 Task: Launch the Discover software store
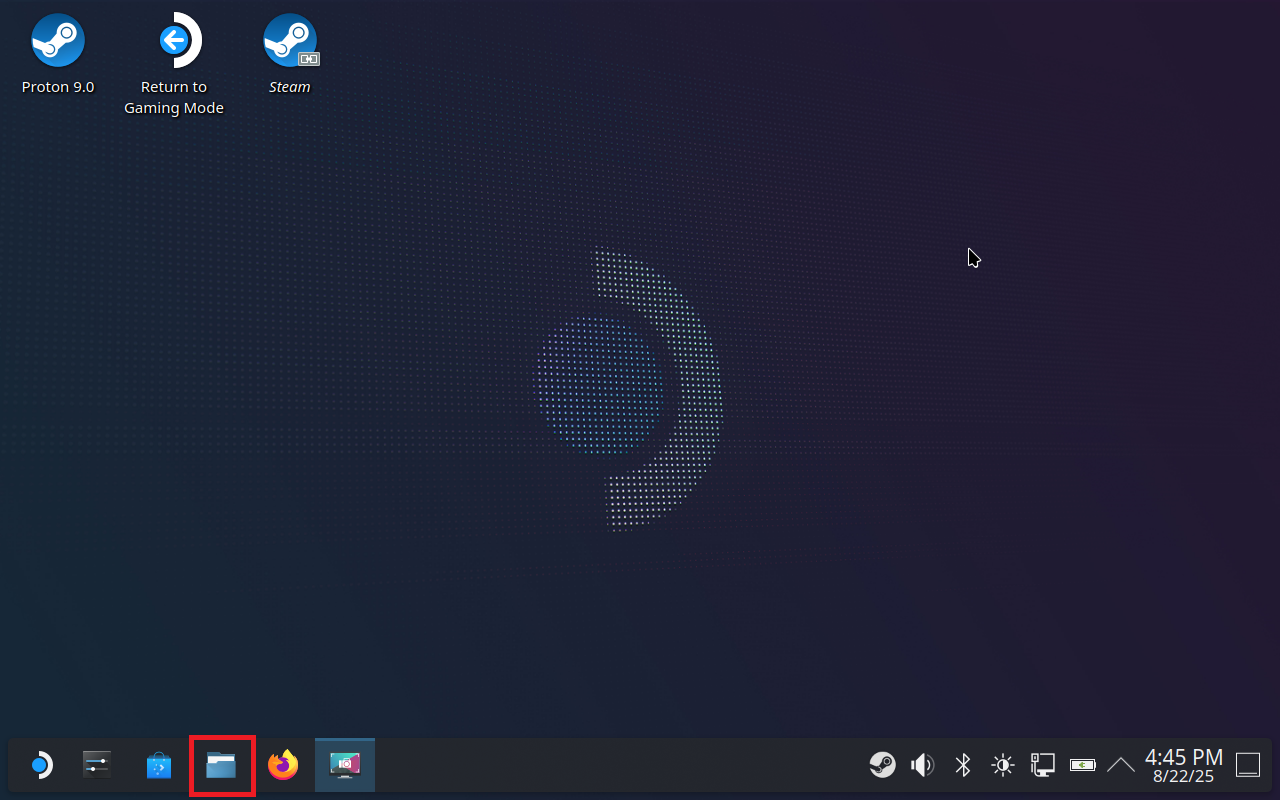(159, 766)
